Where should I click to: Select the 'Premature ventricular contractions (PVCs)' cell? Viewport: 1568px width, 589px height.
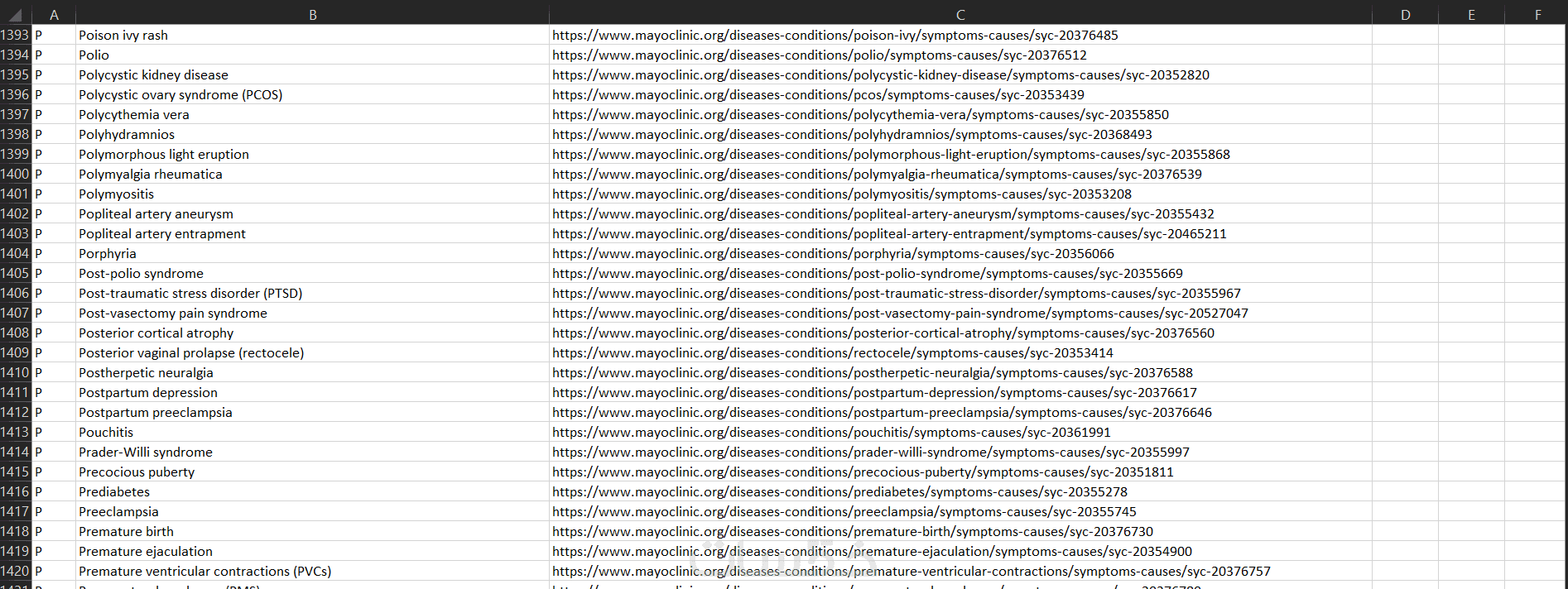(312, 571)
